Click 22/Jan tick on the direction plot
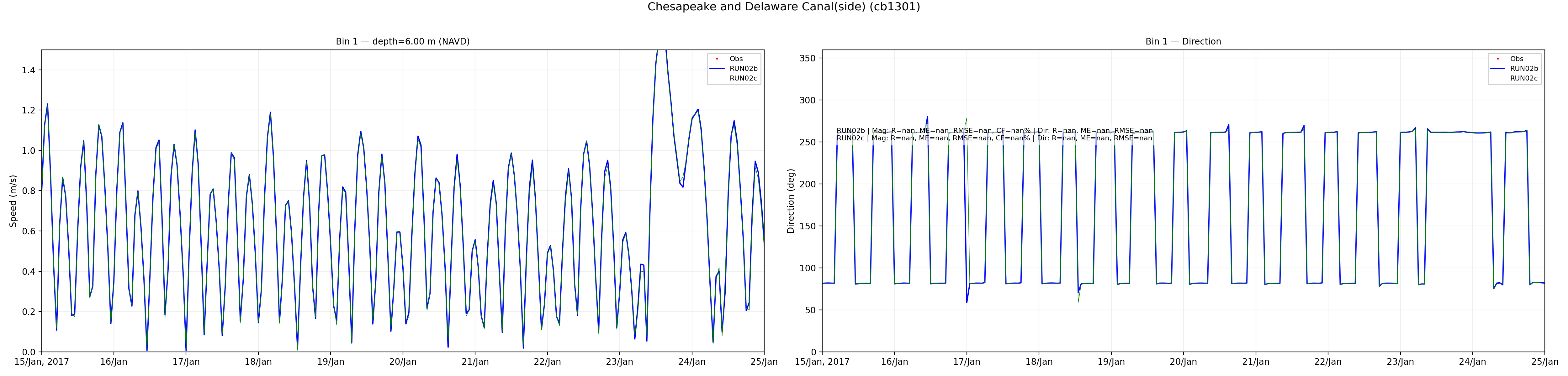Image resolution: width=1568 pixels, height=376 pixels. pyautogui.click(x=1327, y=362)
